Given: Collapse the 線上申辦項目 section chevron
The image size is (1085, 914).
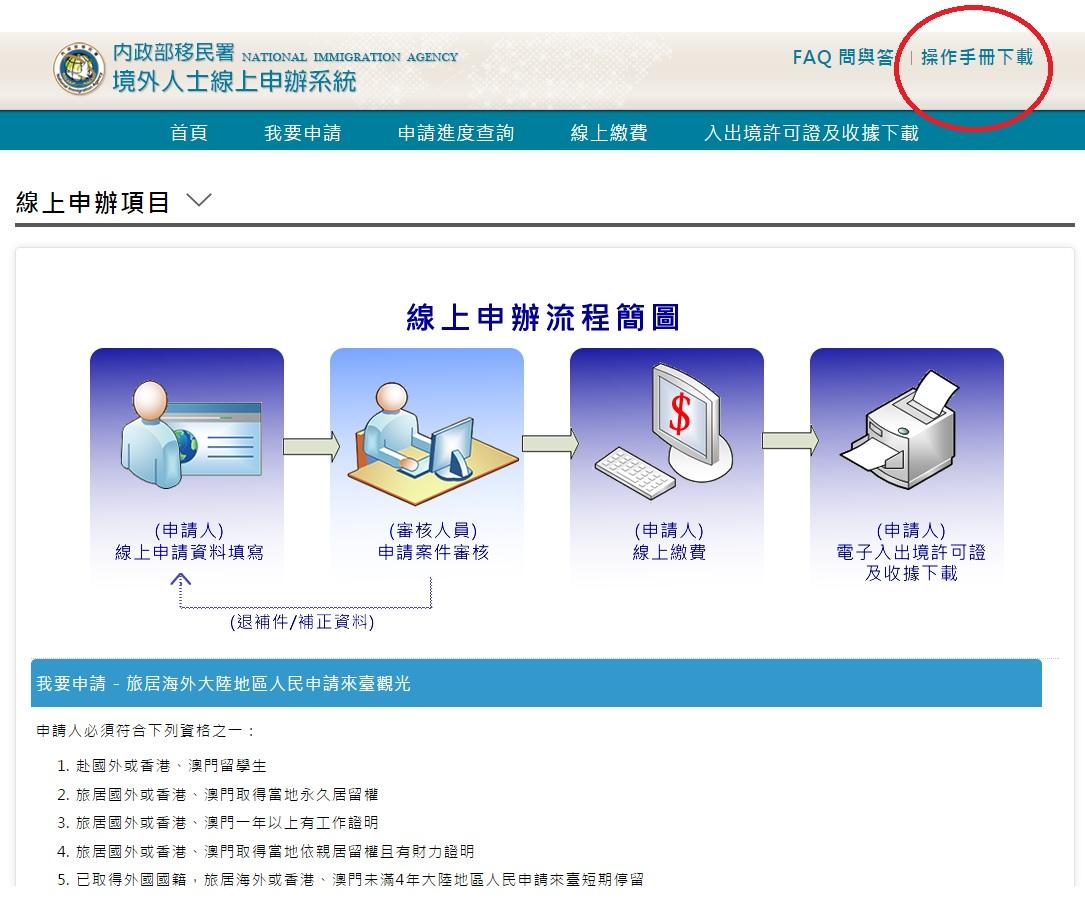Looking at the screenshot, I should tap(199, 200).
